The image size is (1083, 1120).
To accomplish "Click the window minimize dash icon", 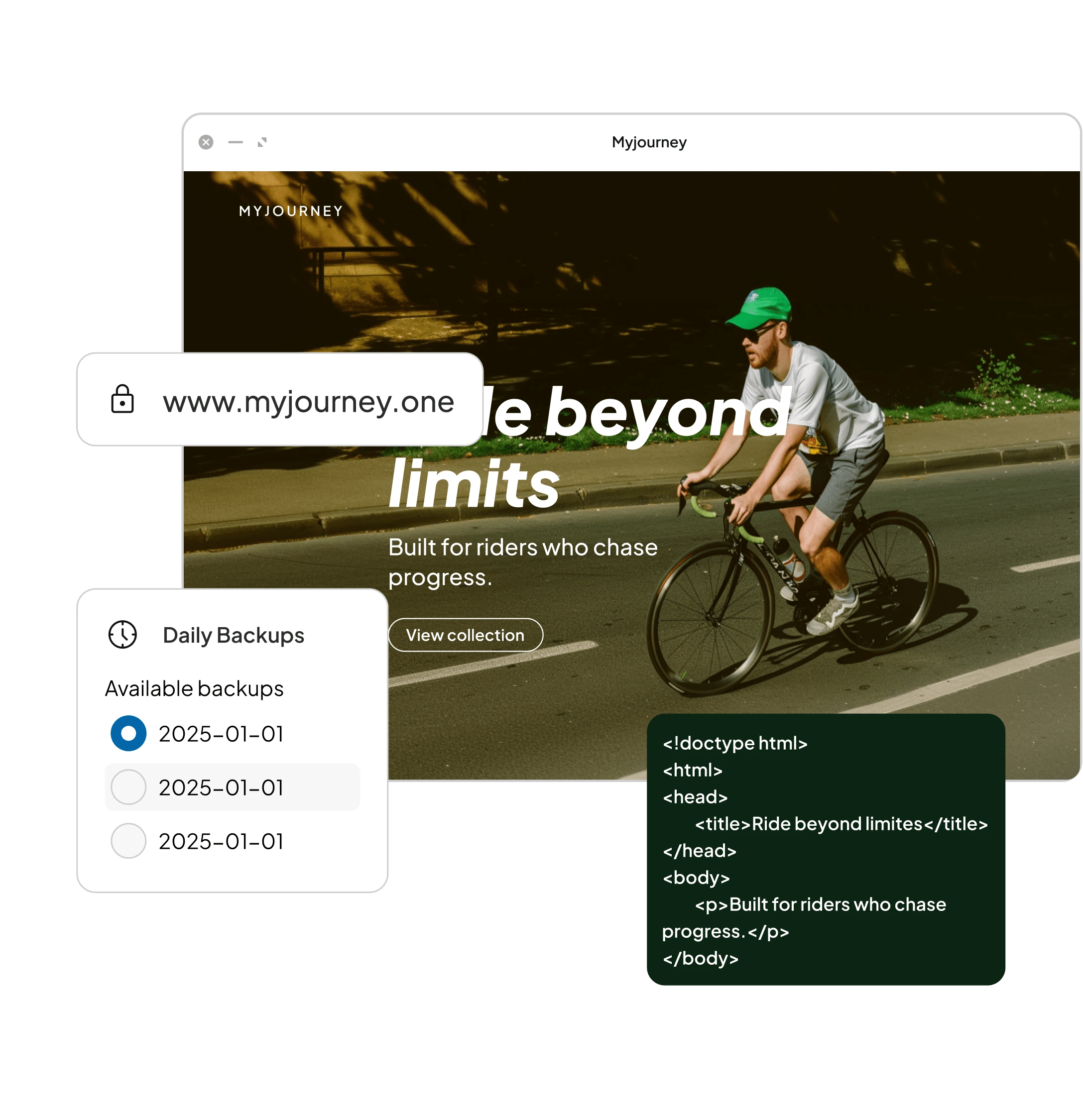I will pyautogui.click(x=236, y=142).
